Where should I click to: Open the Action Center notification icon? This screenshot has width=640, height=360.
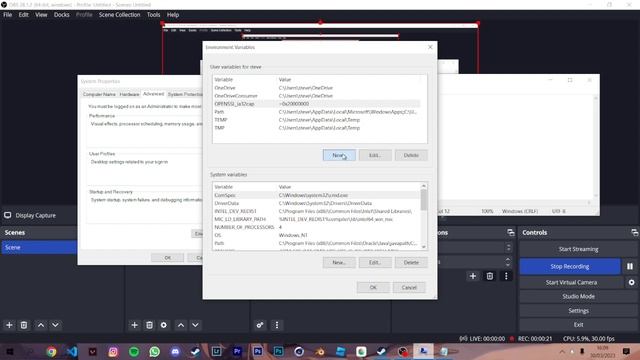627,351
